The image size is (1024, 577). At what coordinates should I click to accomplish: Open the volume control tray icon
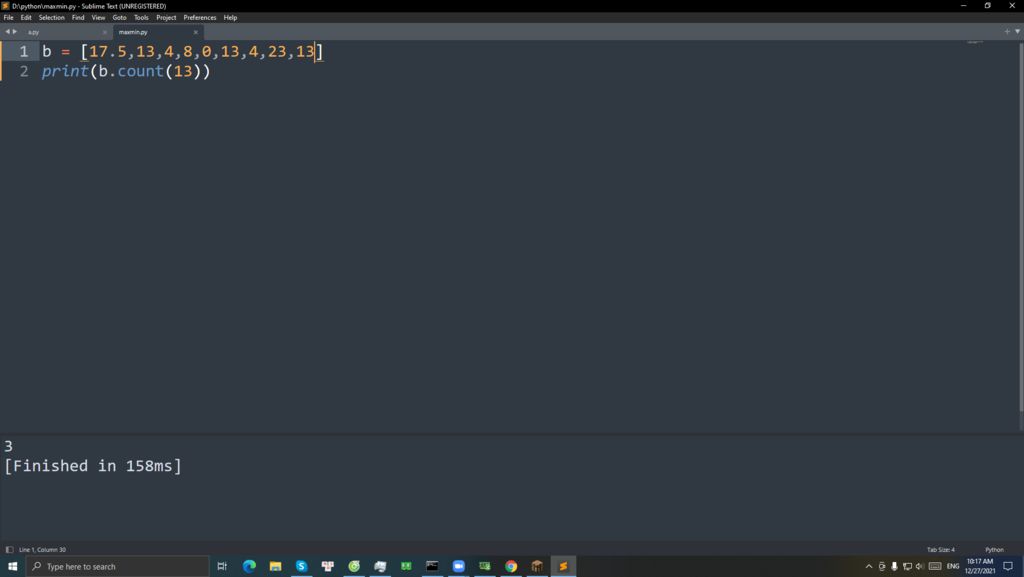920,566
